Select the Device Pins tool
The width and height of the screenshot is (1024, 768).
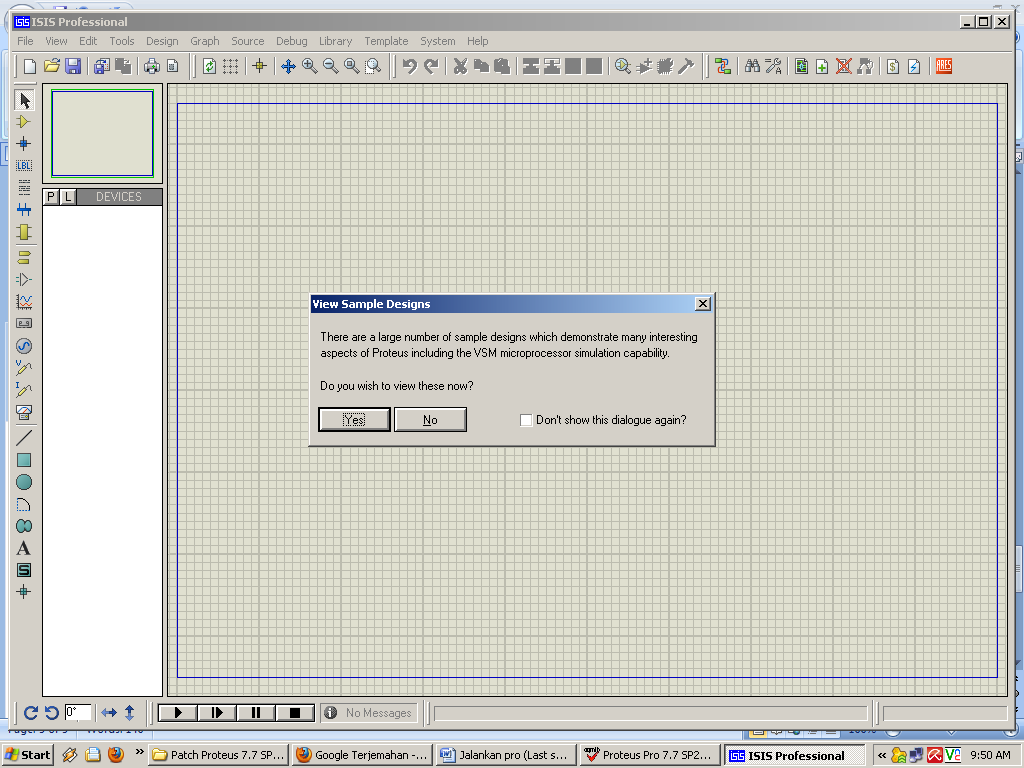coord(24,280)
